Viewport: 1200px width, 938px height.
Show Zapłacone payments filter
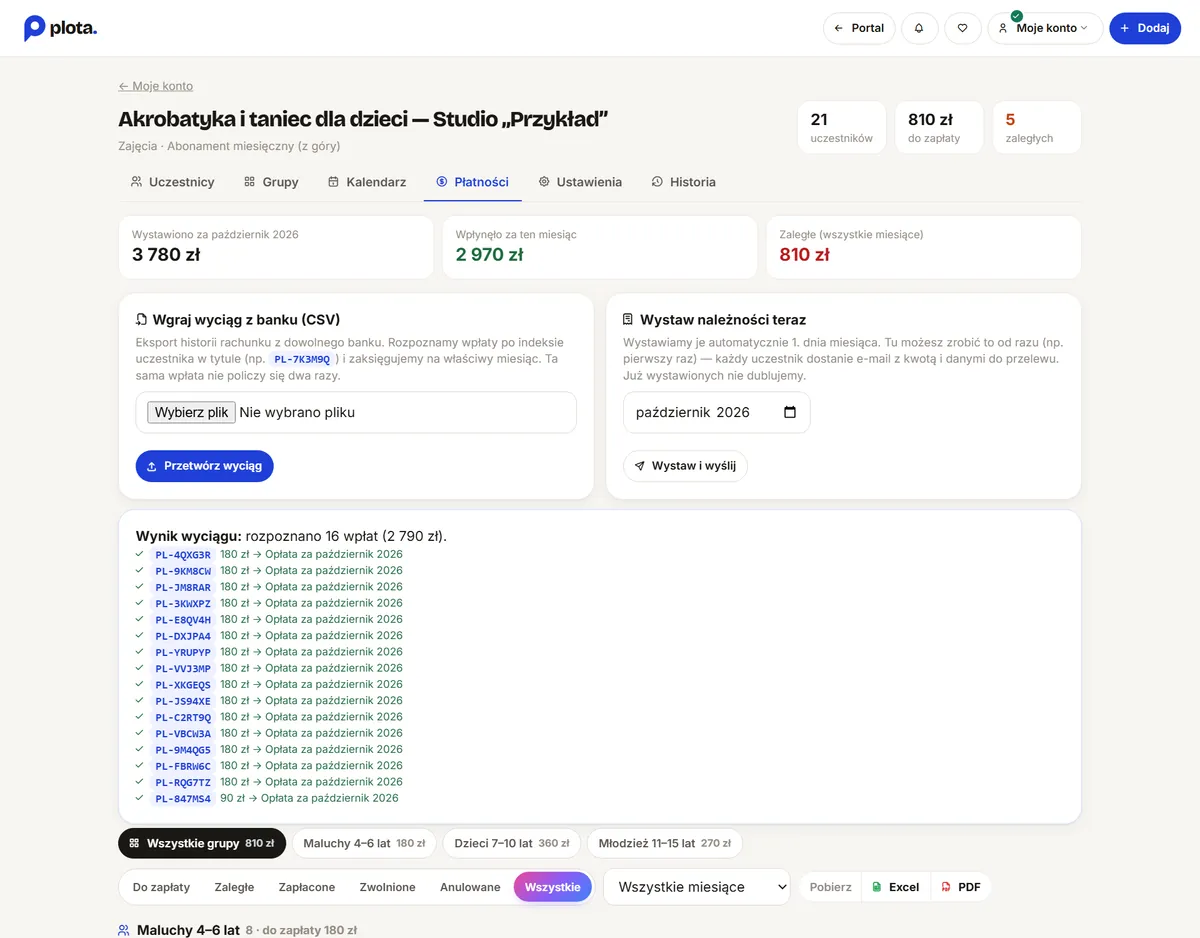[307, 887]
